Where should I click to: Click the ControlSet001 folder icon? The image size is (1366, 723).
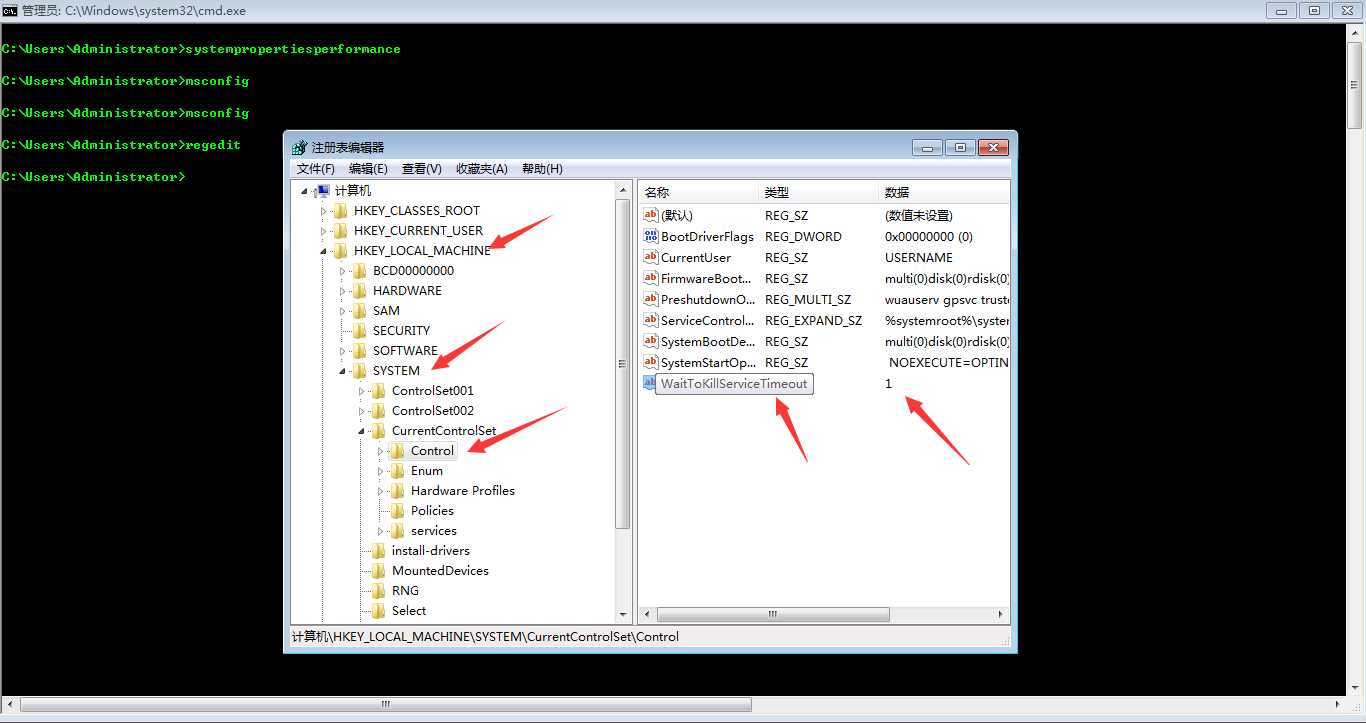[379, 390]
